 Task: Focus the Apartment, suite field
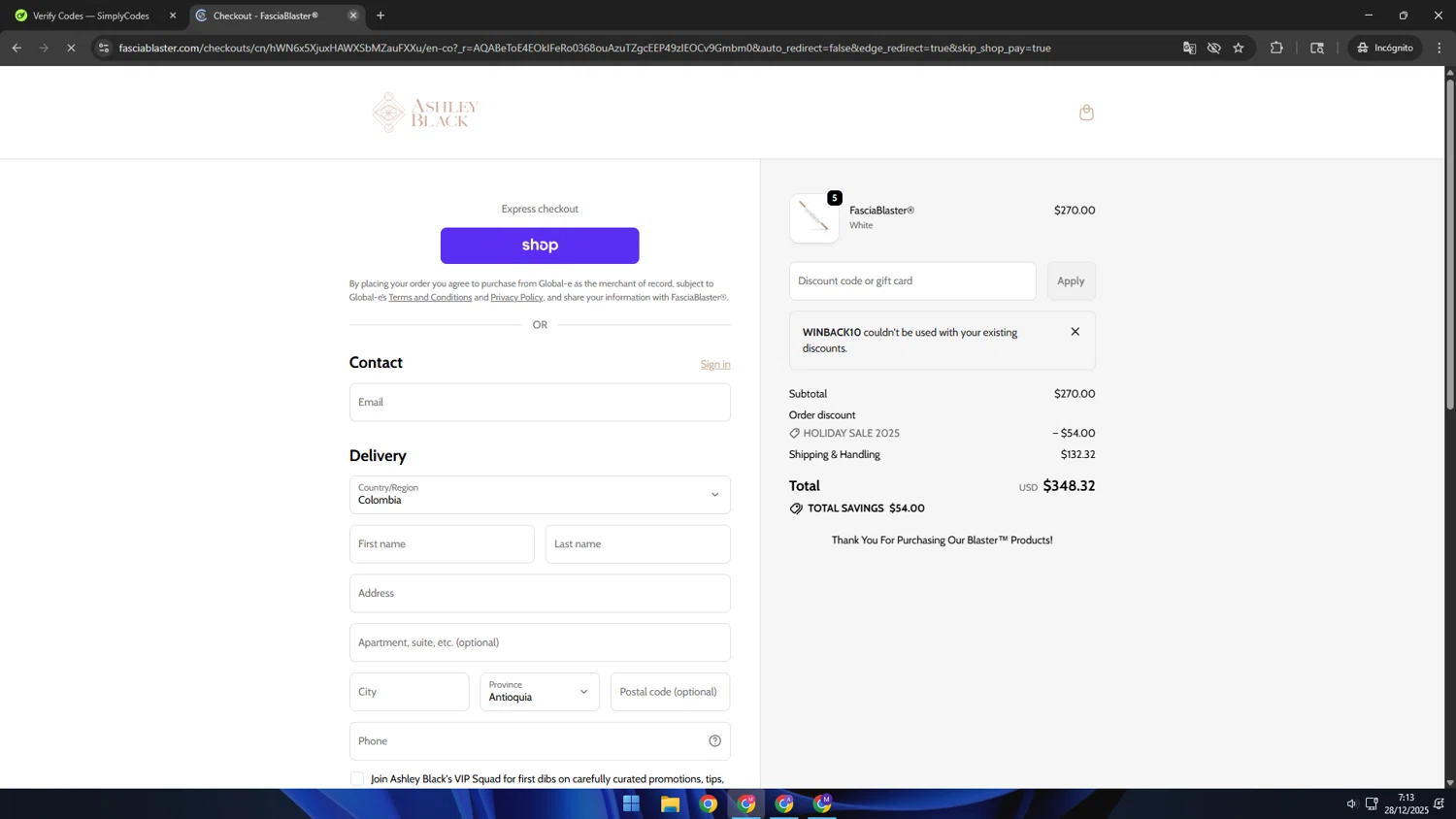tap(540, 642)
